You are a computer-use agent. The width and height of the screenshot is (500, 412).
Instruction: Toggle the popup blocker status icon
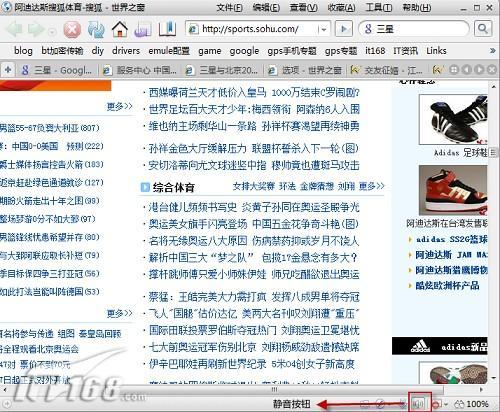[x=436, y=404]
